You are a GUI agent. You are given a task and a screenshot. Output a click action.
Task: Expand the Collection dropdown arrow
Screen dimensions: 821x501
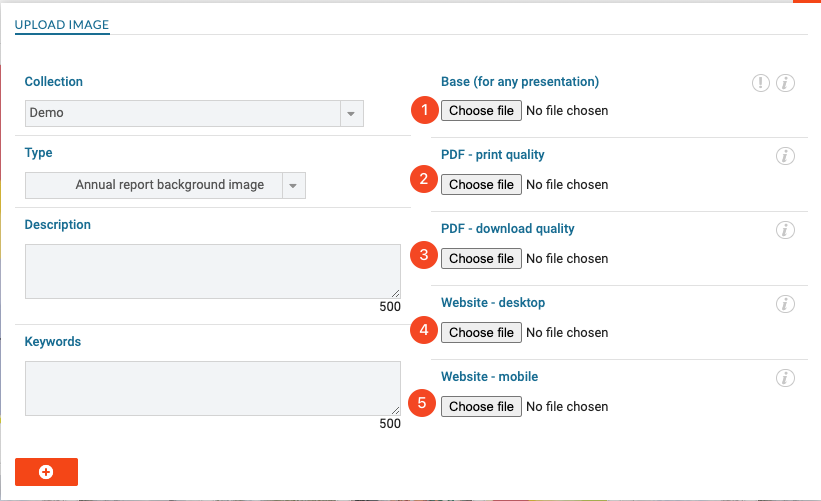(351, 114)
